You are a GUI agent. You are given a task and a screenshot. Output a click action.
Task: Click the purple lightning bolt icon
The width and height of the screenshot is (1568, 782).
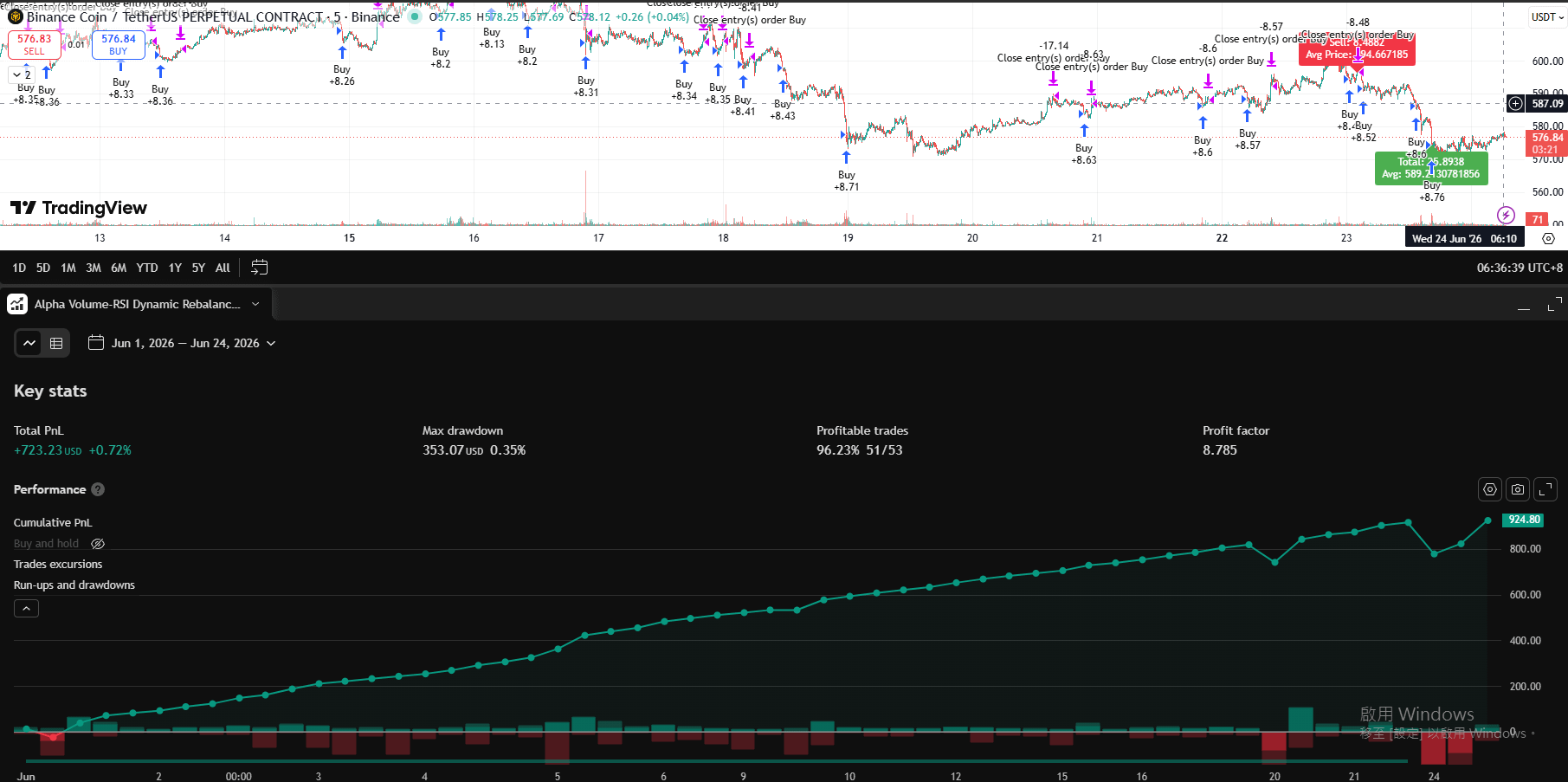pyautogui.click(x=1506, y=215)
